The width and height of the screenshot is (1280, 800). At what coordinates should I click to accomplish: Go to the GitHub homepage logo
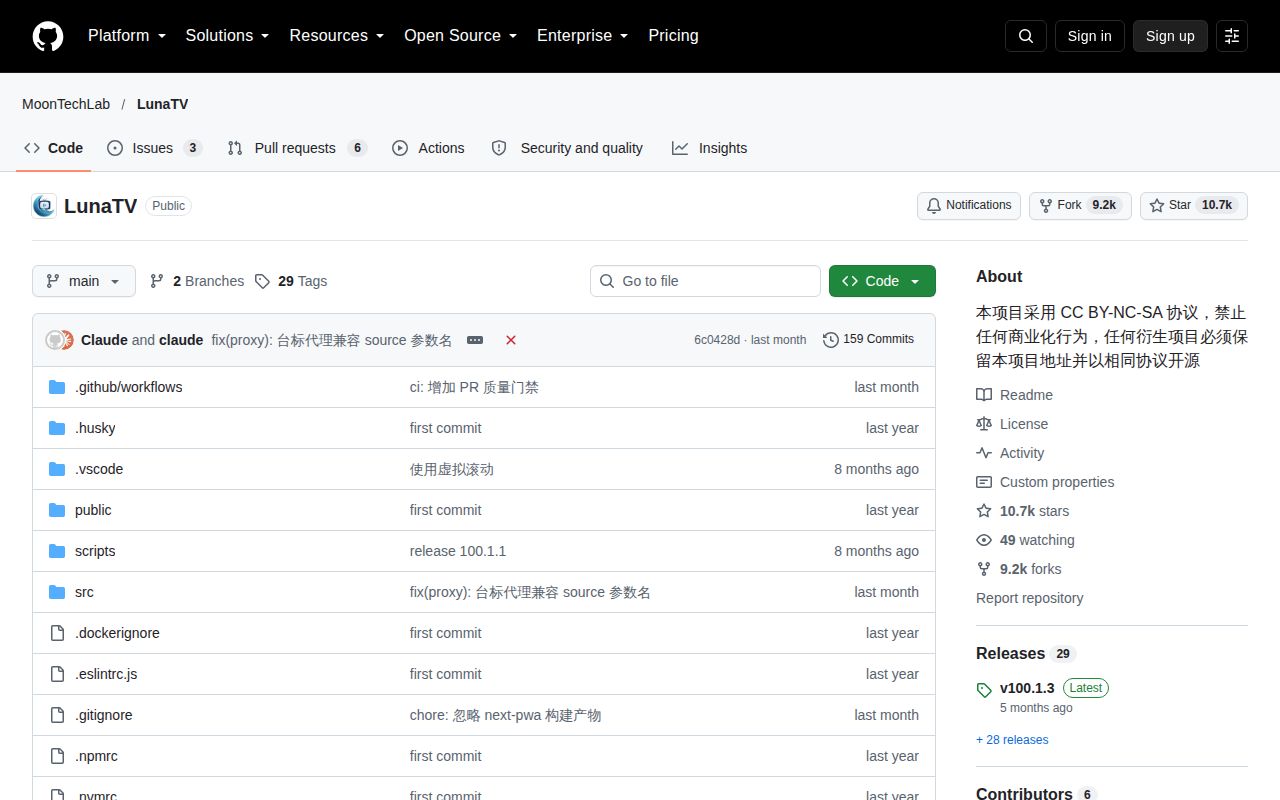point(48,36)
